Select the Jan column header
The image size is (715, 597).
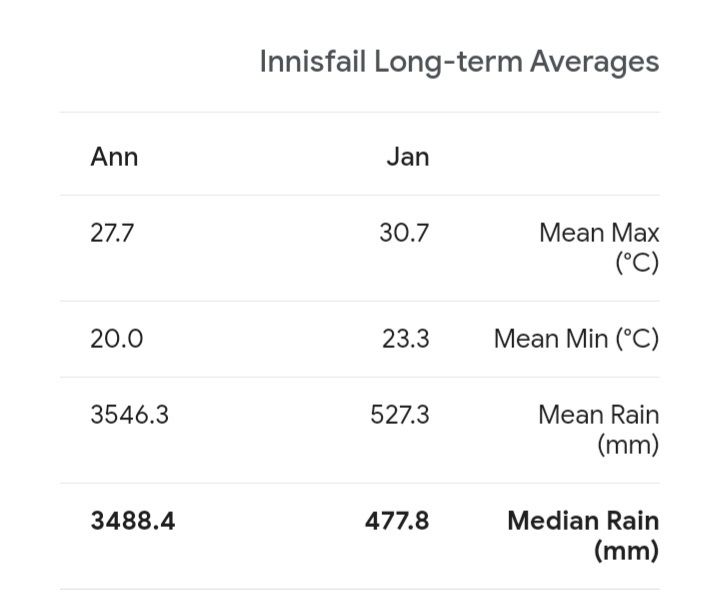click(407, 156)
